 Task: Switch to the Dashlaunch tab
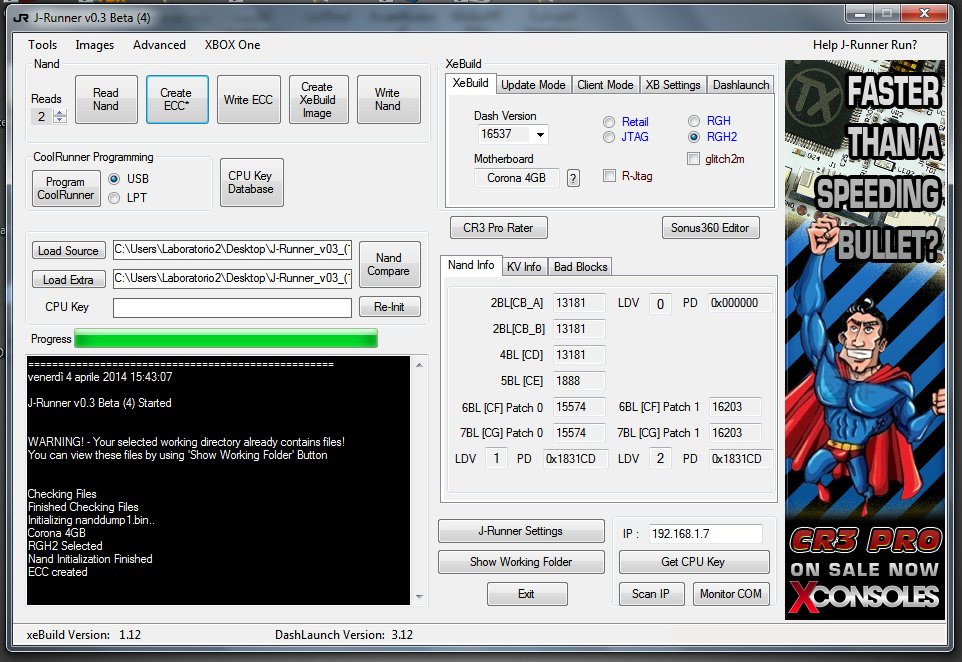741,85
